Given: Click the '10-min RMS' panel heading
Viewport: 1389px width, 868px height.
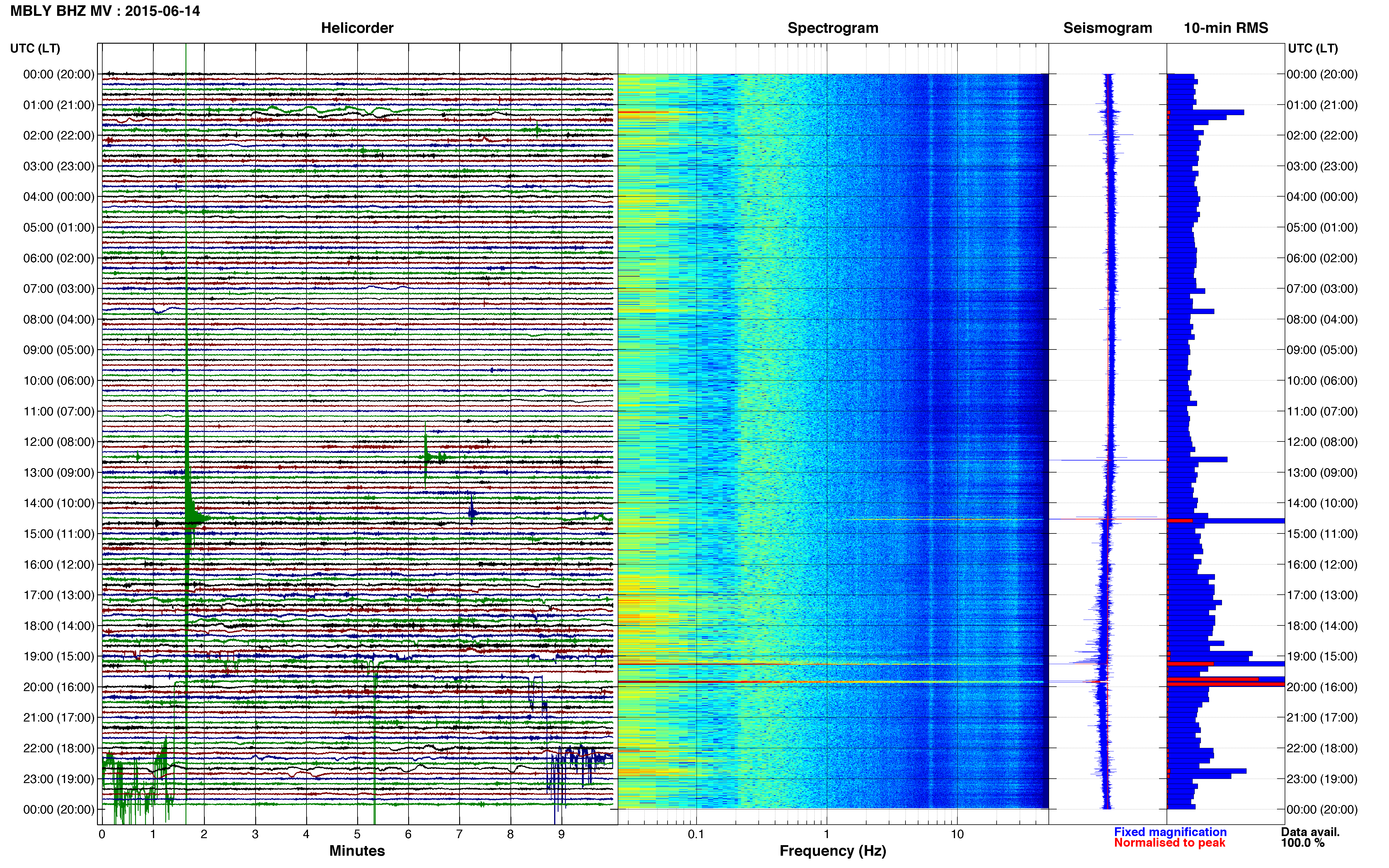Looking at the screenshot, I should coord(1226,28).
